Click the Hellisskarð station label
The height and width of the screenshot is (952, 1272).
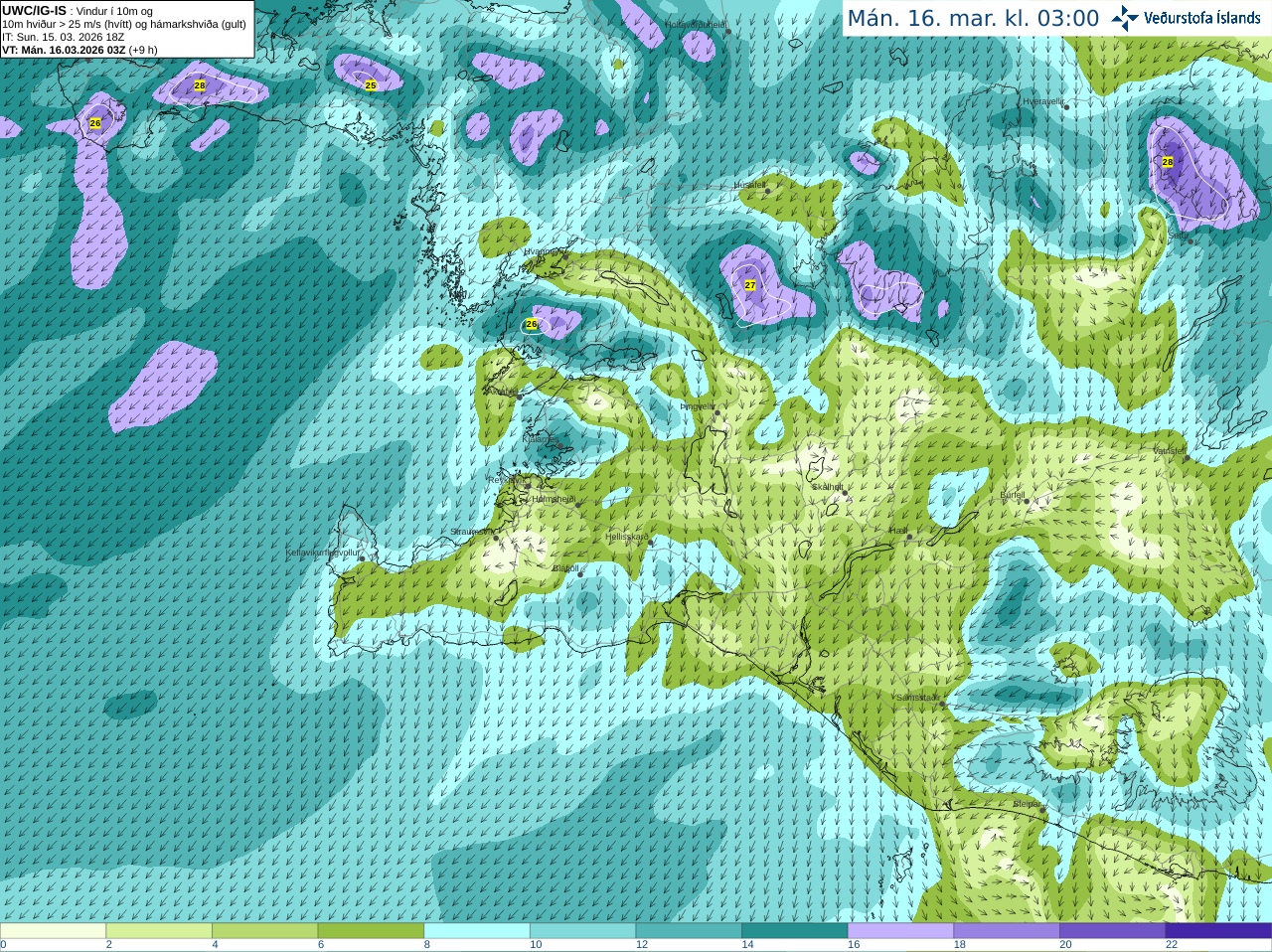click(627, 537)
